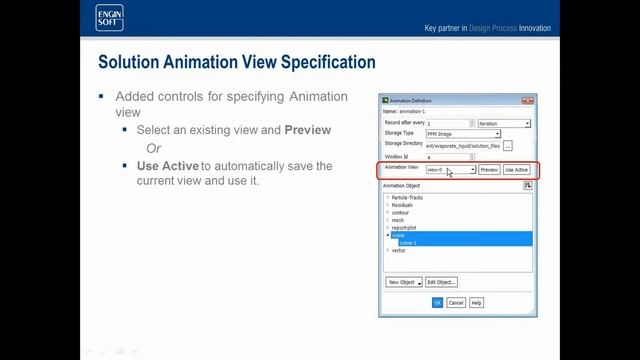Expand the mesh tree node
The width and height of the screenshot is (640, 360).
387,220
